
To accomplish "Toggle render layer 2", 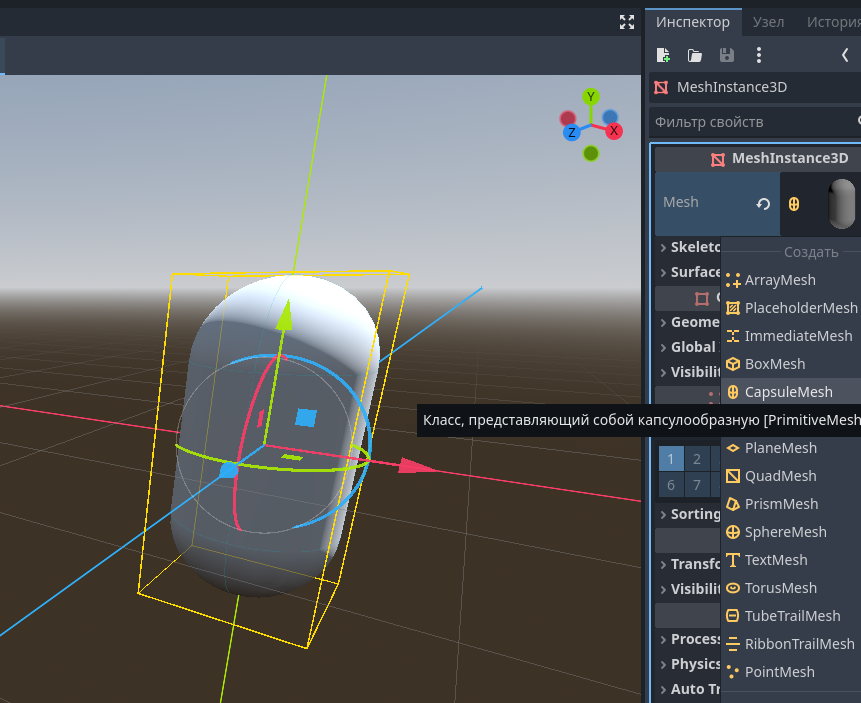I will [x=697, y=459].
